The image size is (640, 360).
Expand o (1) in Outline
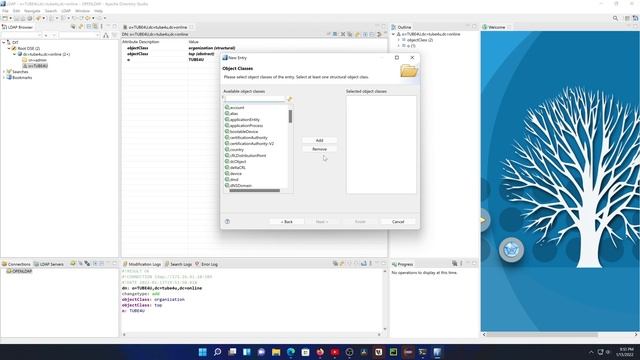(x=399, y=46)
